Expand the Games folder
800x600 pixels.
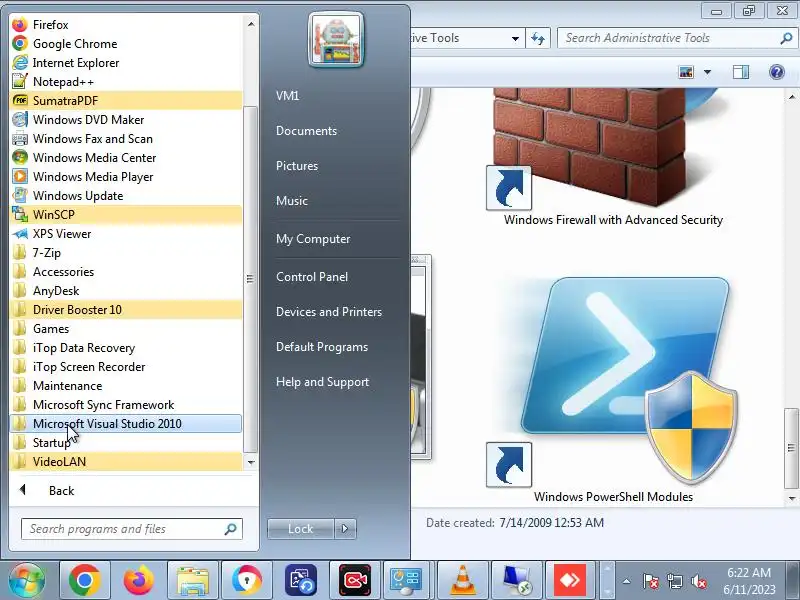[x=126, y=329]
